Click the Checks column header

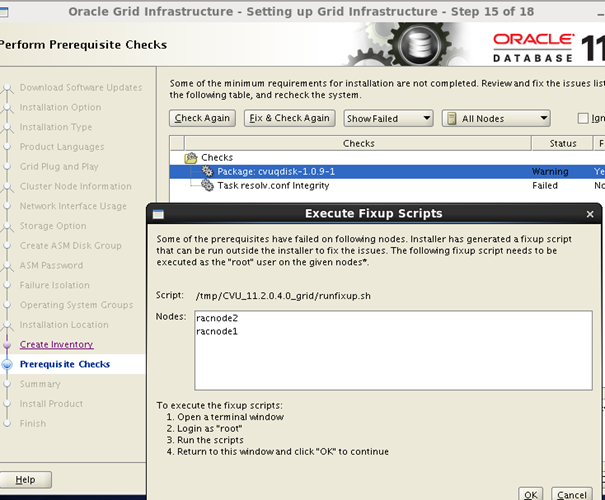point(358,143)
